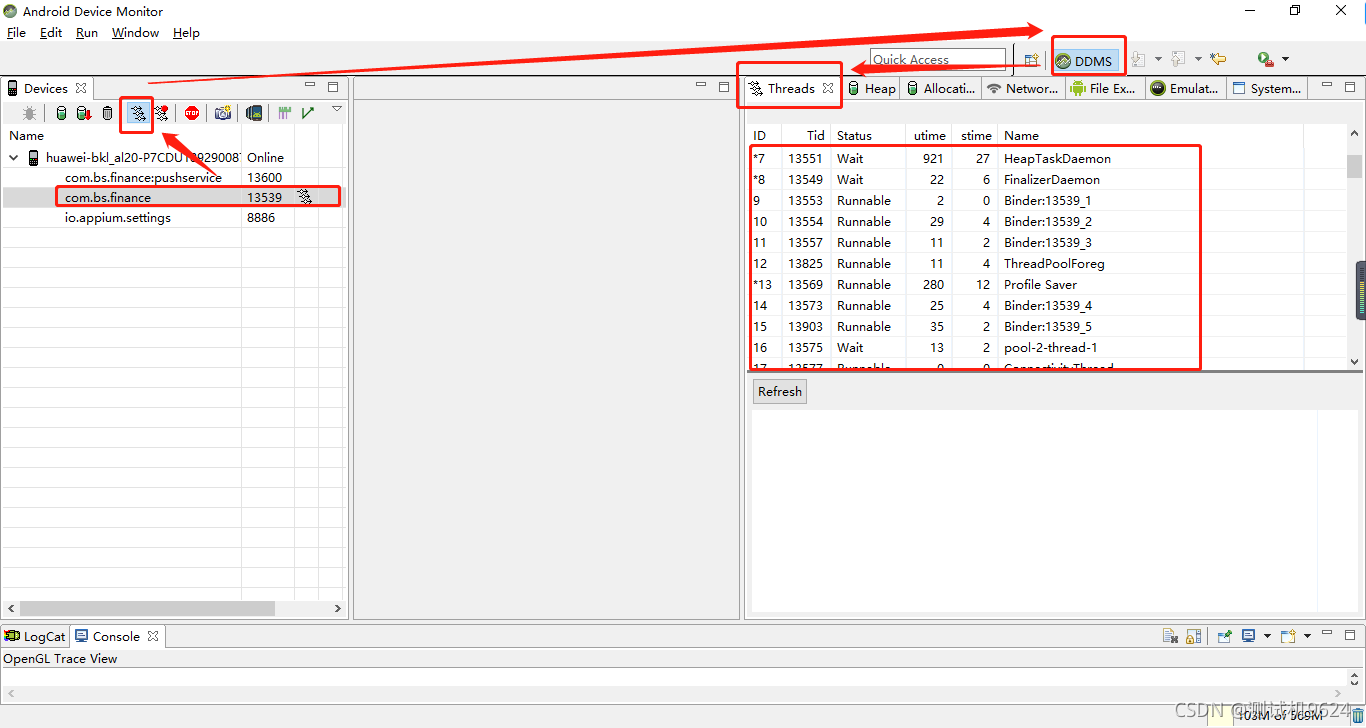Collapse the huawei-bkl_al20 device node
This screenshot has width=1366, height=728.
coord(14,157)
